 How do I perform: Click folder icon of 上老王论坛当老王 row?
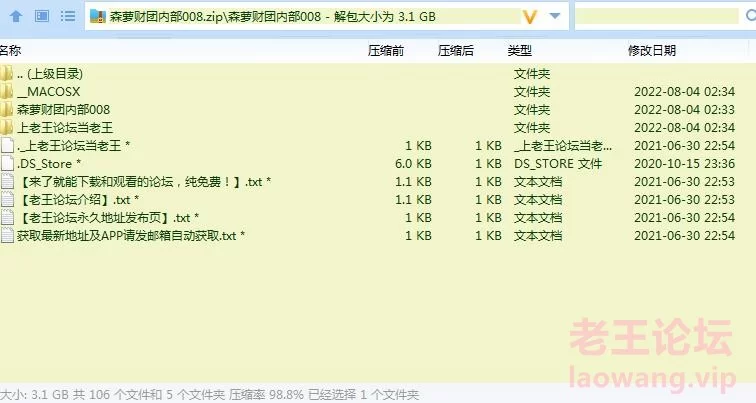click(x=7, y=128)
